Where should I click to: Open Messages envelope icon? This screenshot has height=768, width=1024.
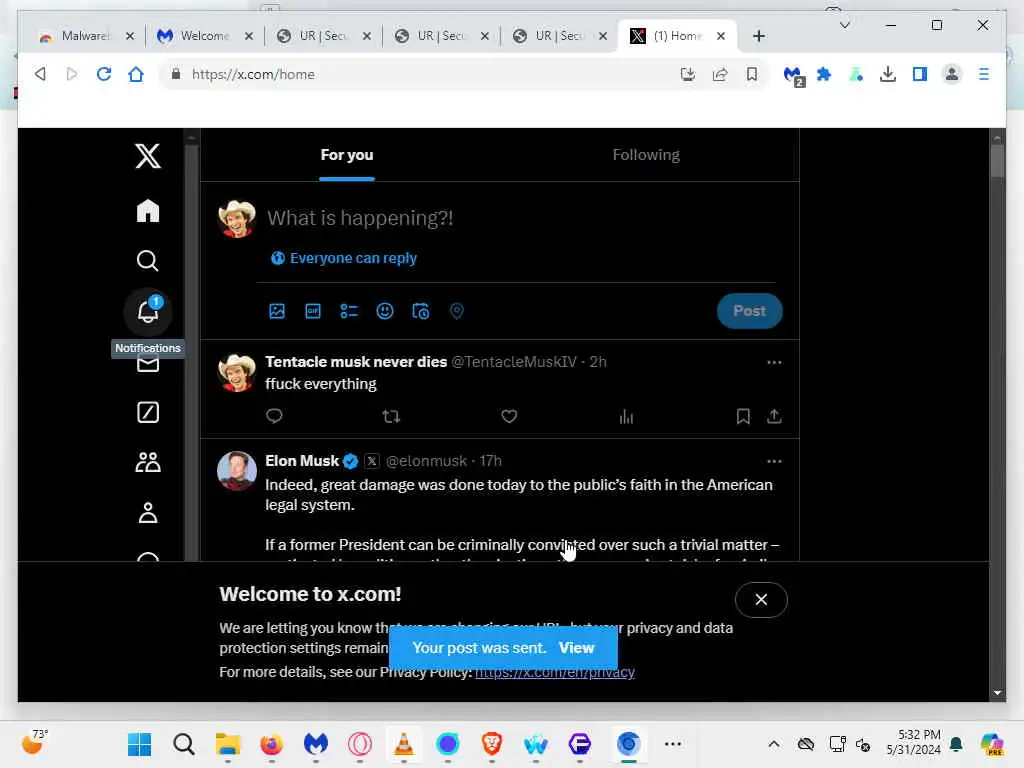coord(148,364)
